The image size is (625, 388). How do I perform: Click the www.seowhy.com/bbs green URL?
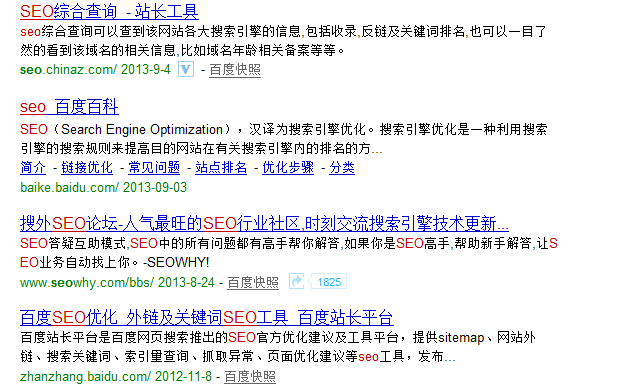point(87,282)
